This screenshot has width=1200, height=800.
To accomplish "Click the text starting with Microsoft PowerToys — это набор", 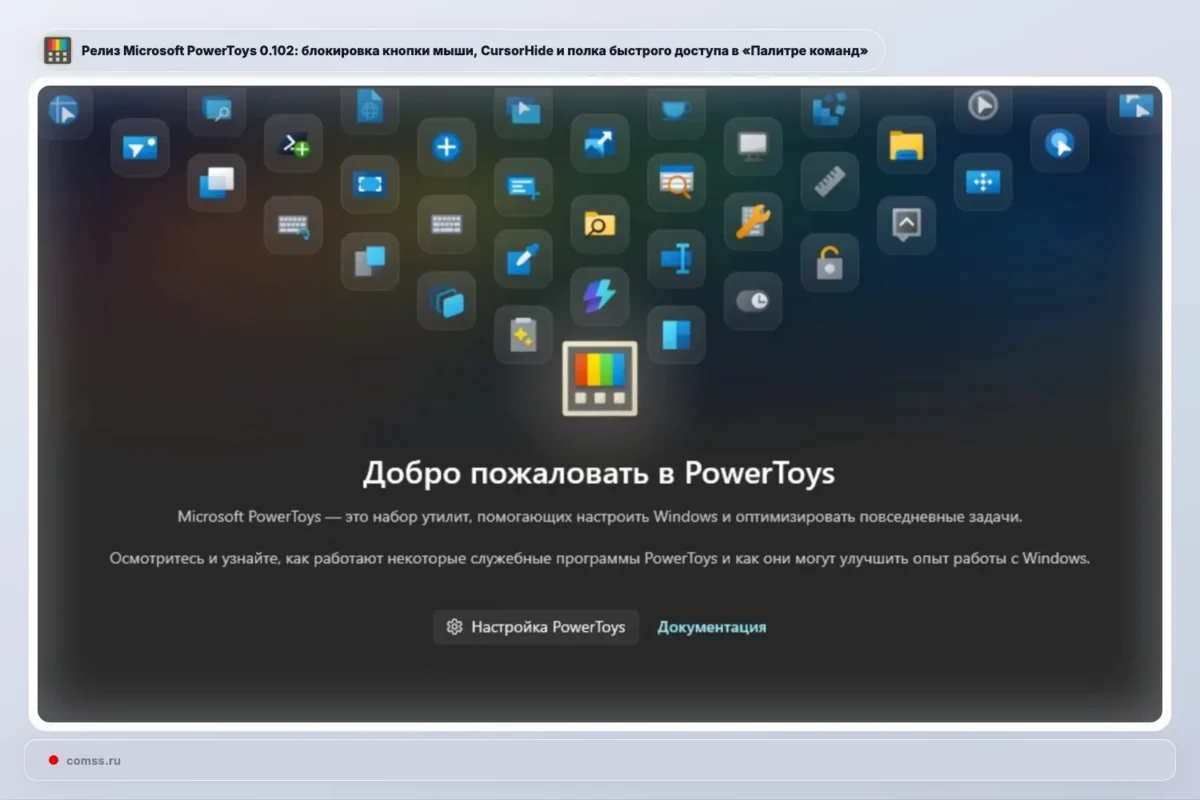I will (600, 517).
